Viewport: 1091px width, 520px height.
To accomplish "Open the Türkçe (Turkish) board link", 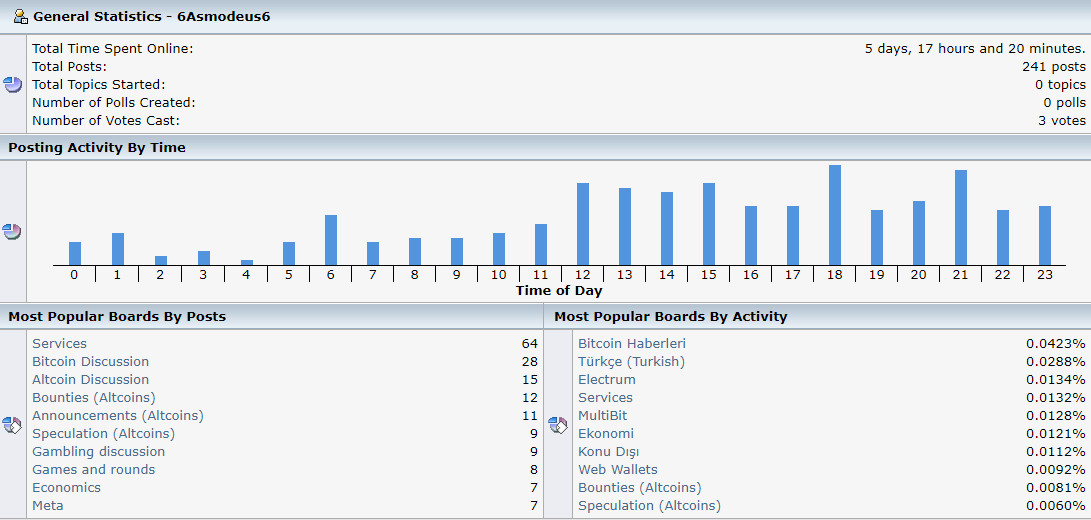I will [632, 361].
